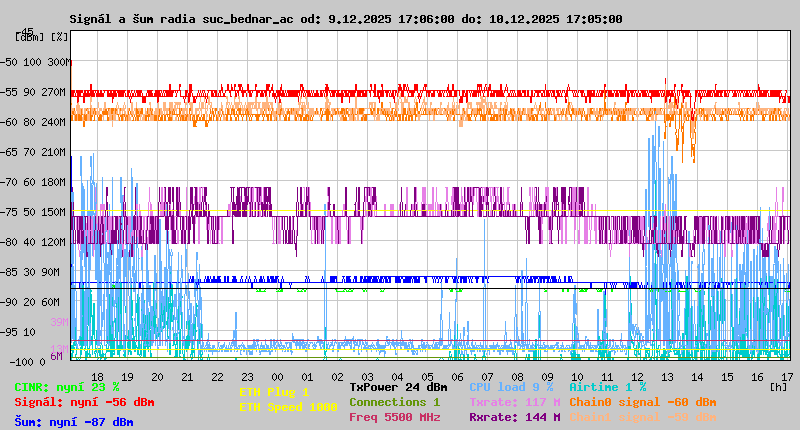Click the 'CPU load 9 %' legend label
The image size is (800, 430).
(511, 387)
